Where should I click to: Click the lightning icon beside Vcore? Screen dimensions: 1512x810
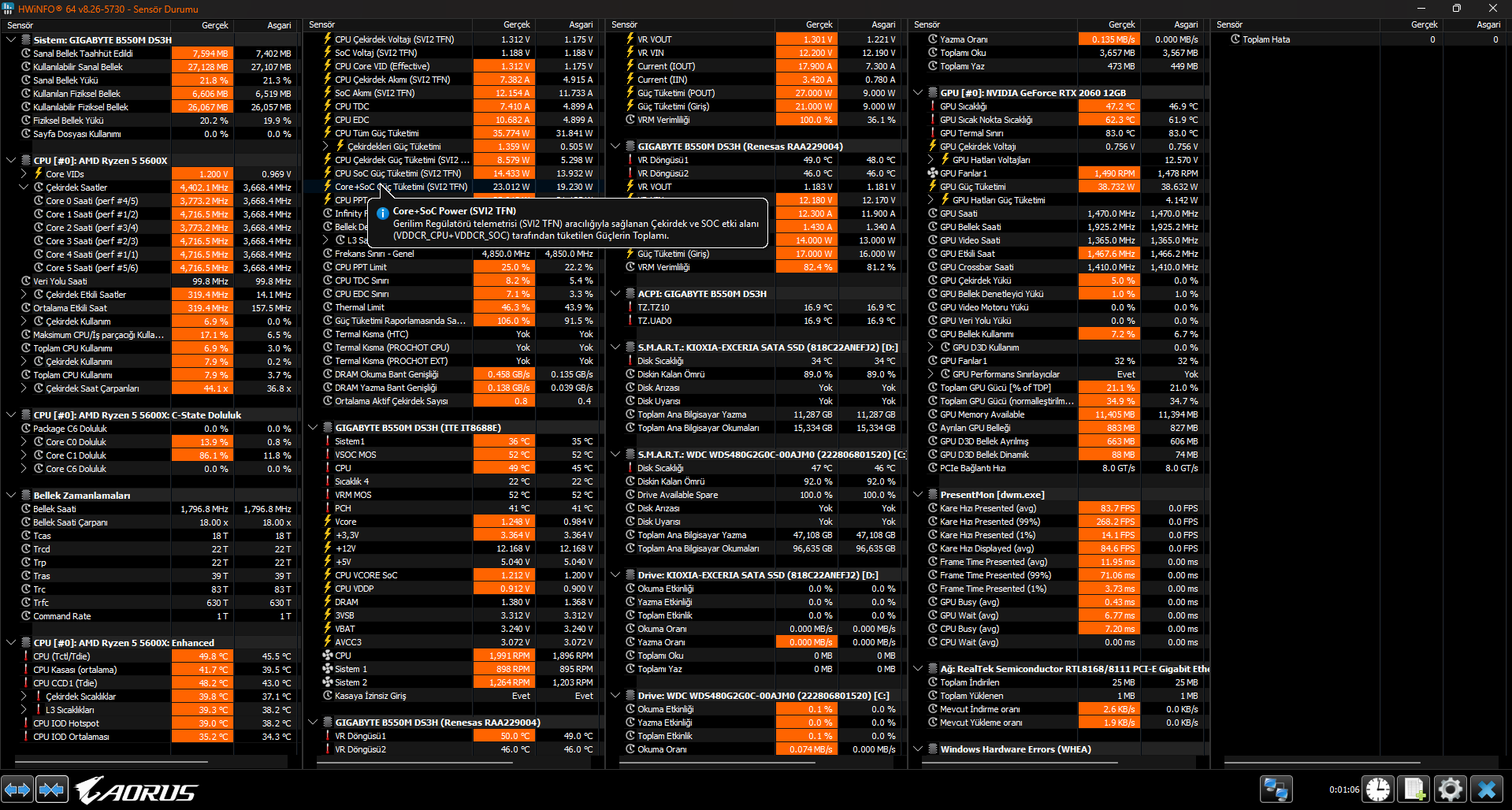click(328, 522)
